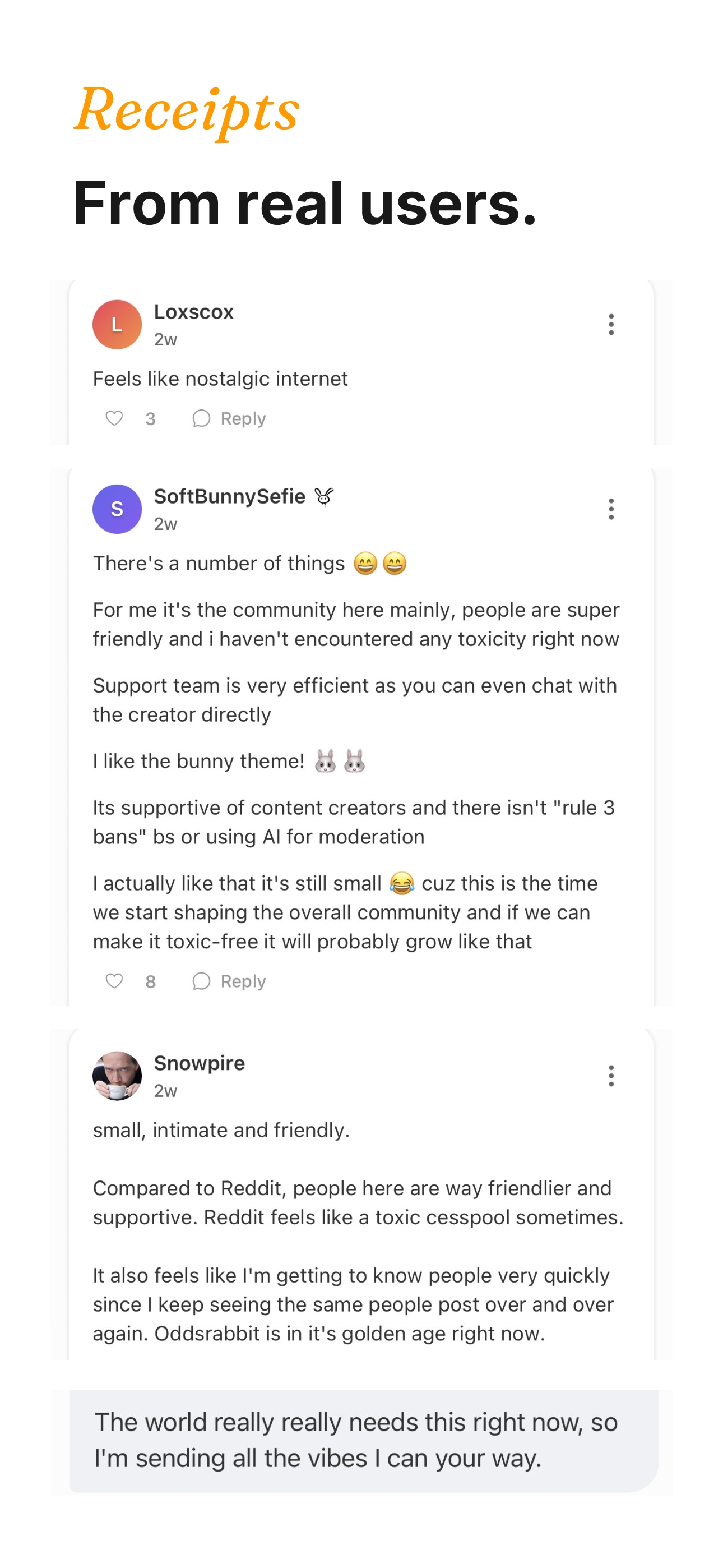Click the bunny emoji next to SoftBunnySefie's name
Viewport: 723px width, 1568px height.
click(325, 497)
